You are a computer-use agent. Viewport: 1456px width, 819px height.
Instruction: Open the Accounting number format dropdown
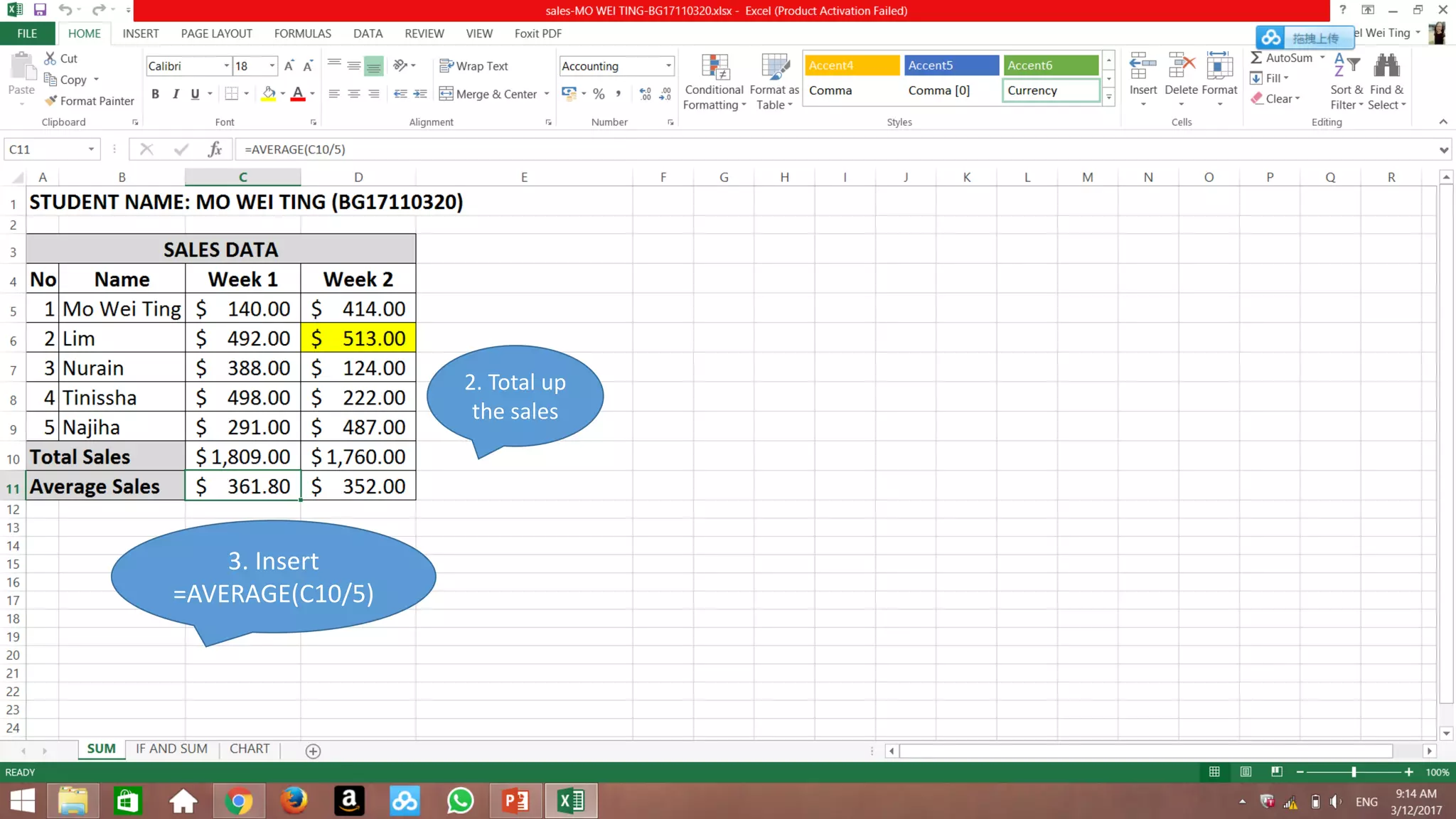tap(668, 66)
